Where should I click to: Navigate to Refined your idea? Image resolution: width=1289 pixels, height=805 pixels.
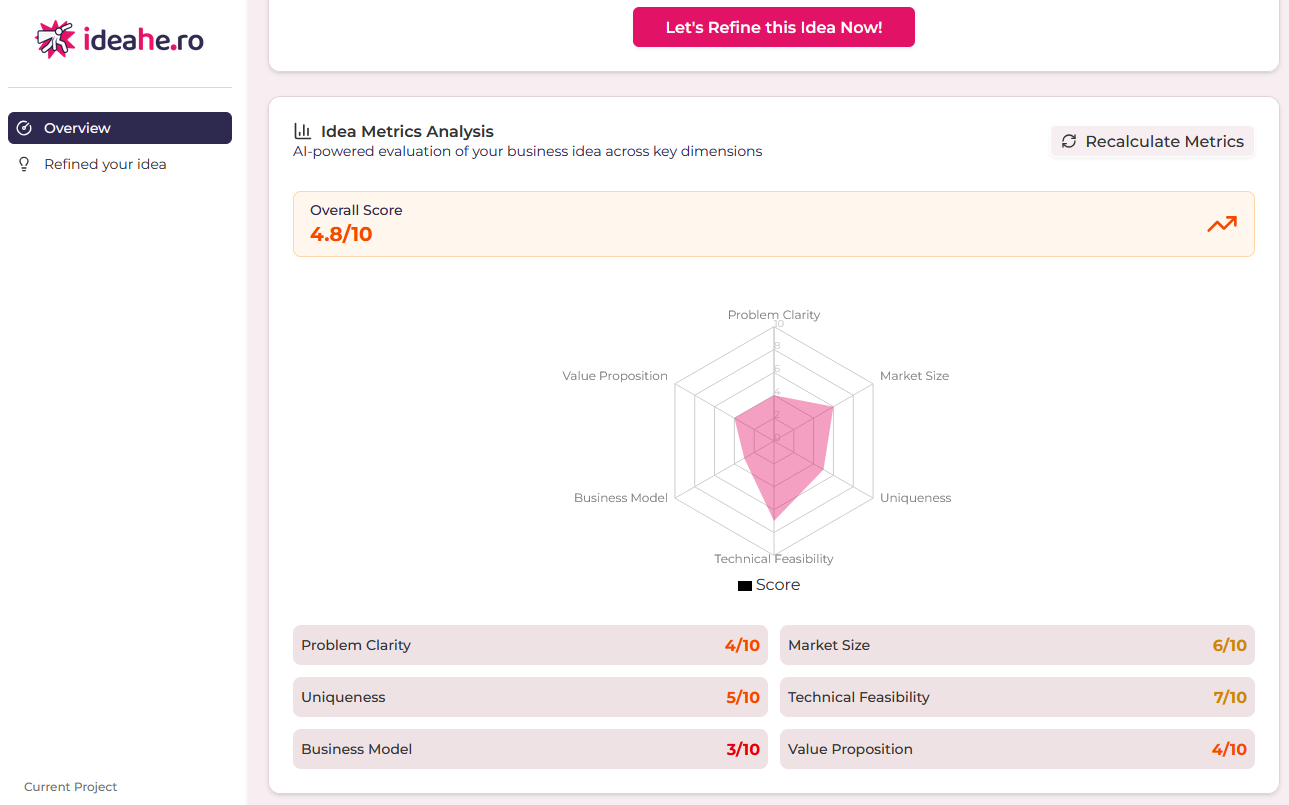click(x=103, y=164)
